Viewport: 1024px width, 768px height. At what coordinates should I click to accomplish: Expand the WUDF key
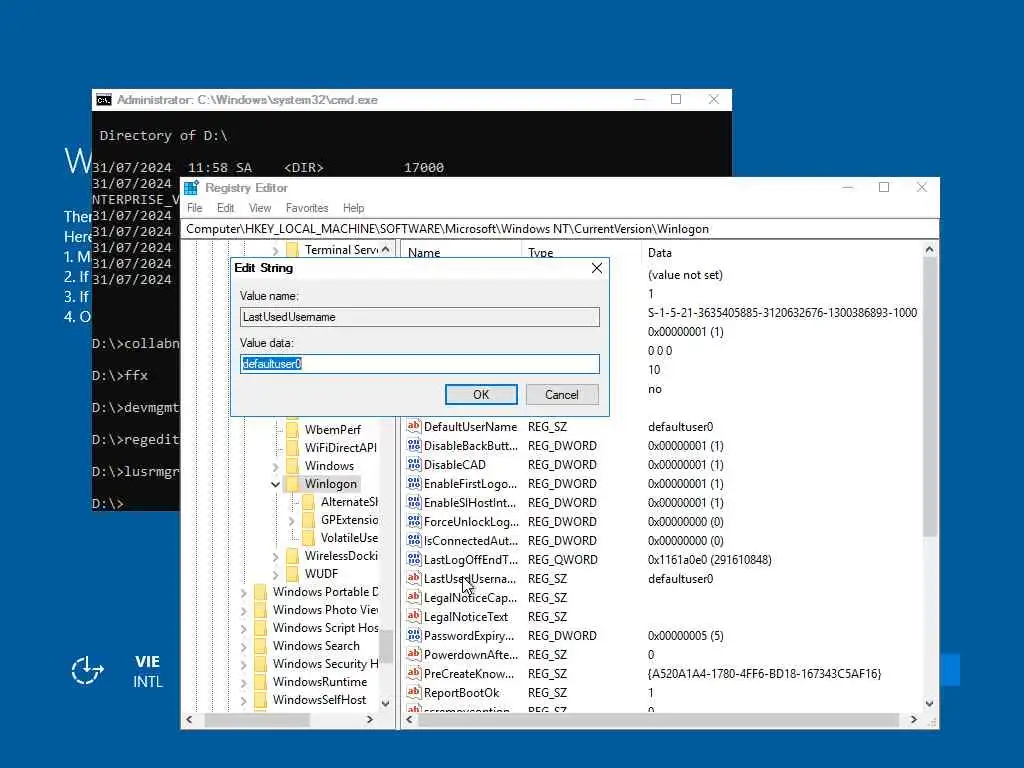(275, 575)
